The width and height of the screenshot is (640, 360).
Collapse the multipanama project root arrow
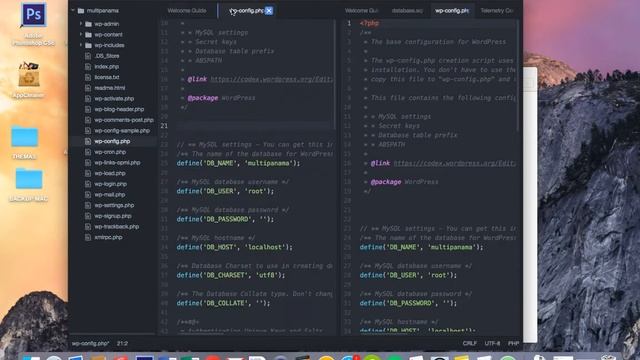pos(73,11)
